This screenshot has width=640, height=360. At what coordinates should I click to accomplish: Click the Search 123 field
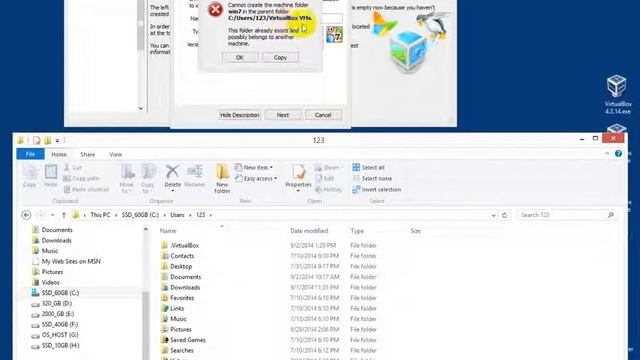[567, 215]
